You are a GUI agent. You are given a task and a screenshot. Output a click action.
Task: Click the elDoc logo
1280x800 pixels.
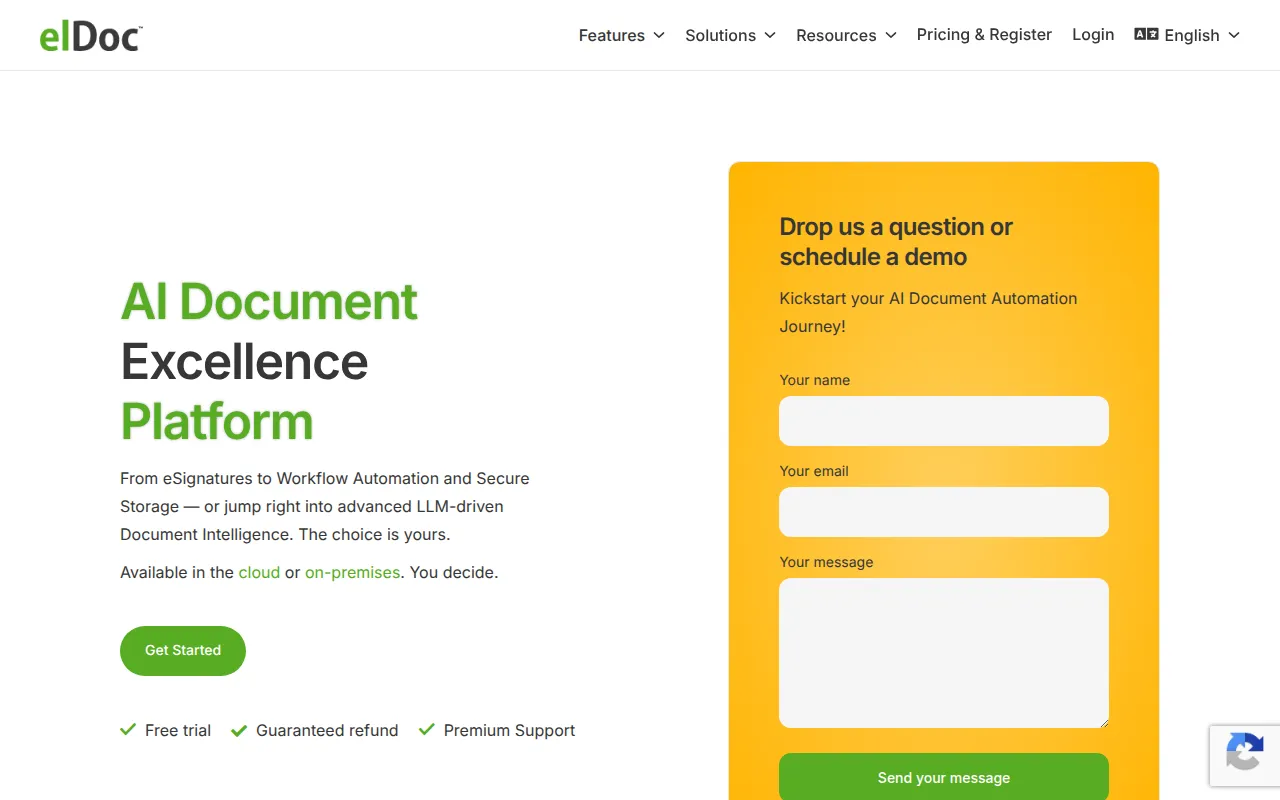91,36
